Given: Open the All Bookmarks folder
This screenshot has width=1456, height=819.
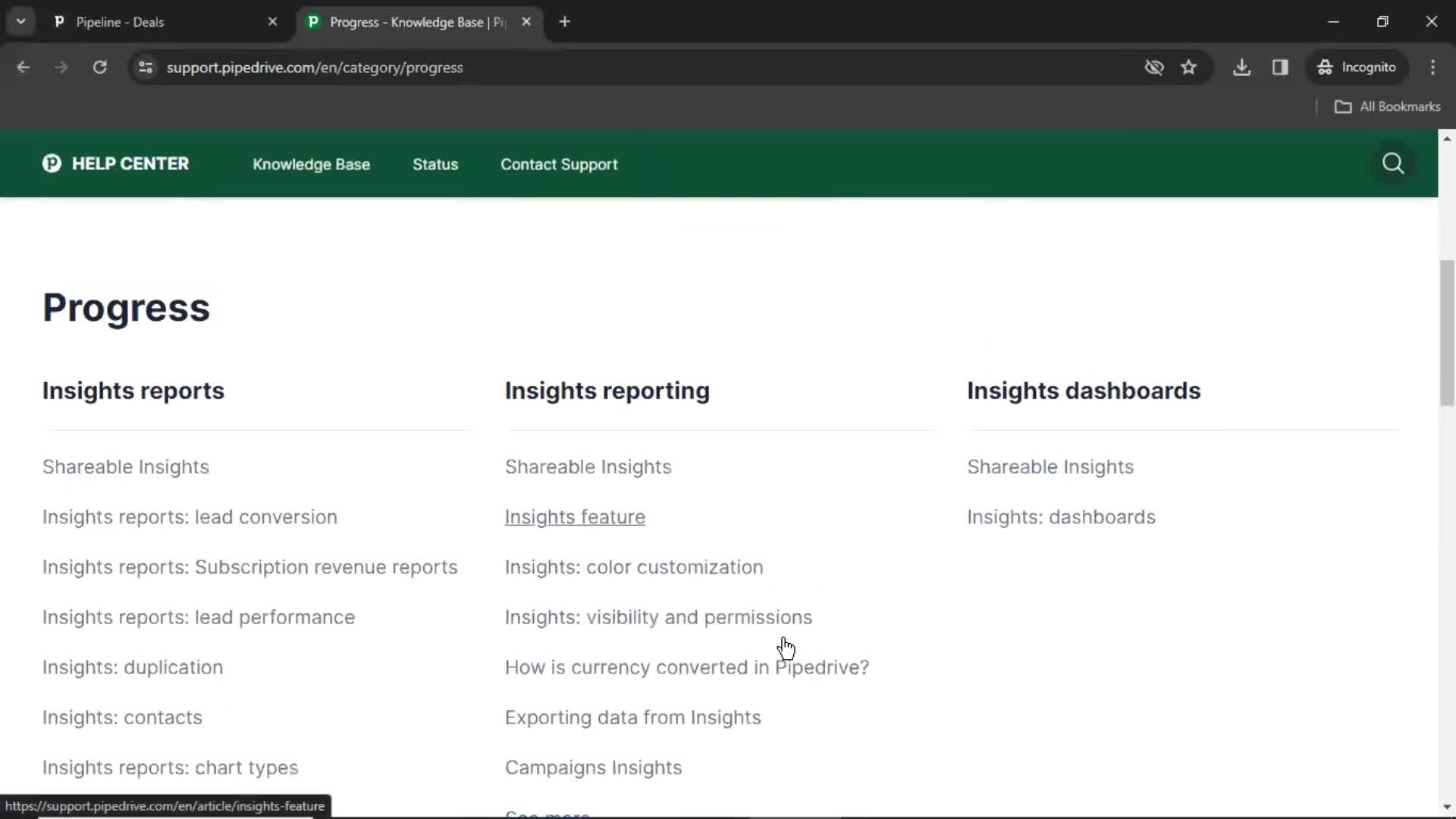Looking at the screenshot, I should [1388, 107].
